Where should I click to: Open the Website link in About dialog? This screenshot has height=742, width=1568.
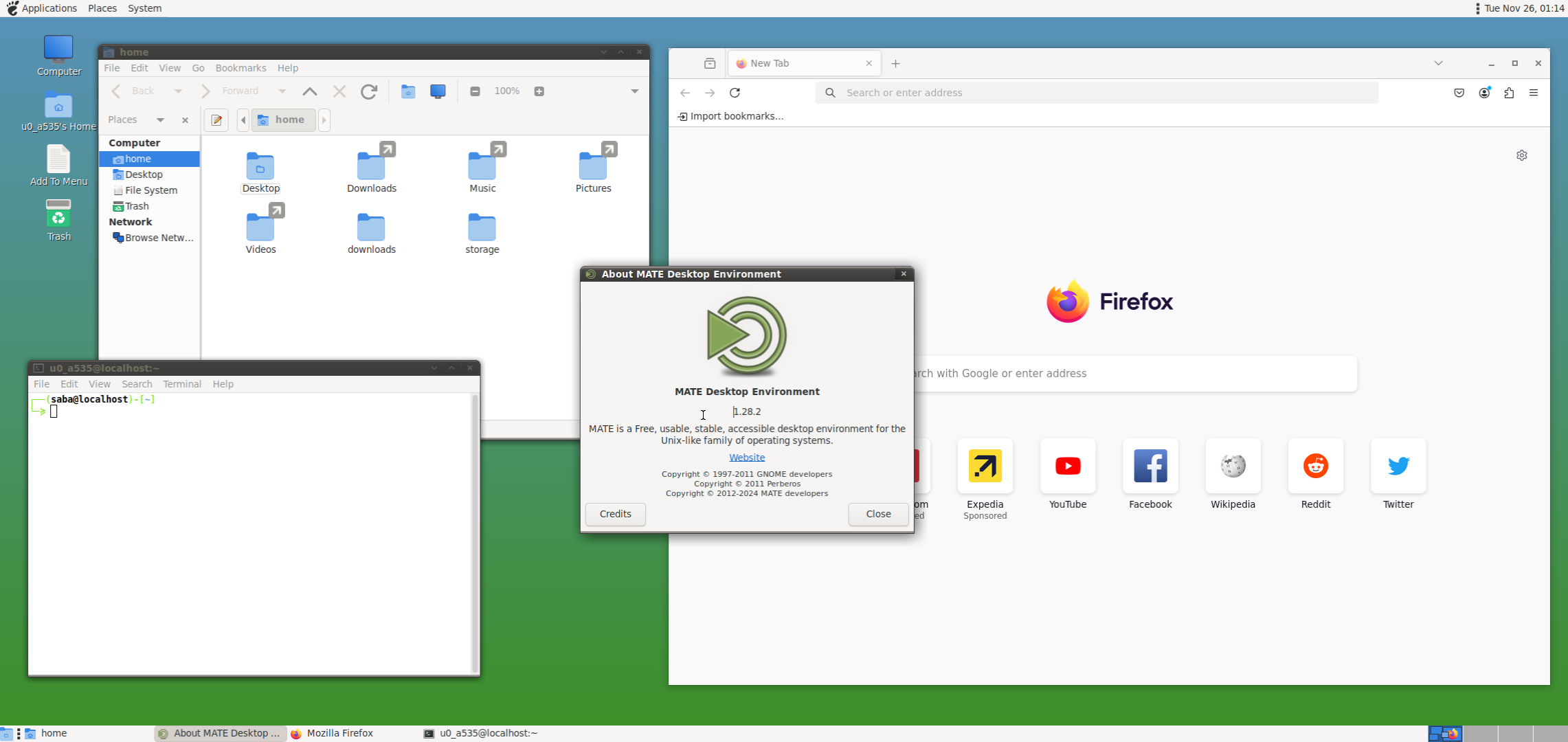tap(747, 458)
